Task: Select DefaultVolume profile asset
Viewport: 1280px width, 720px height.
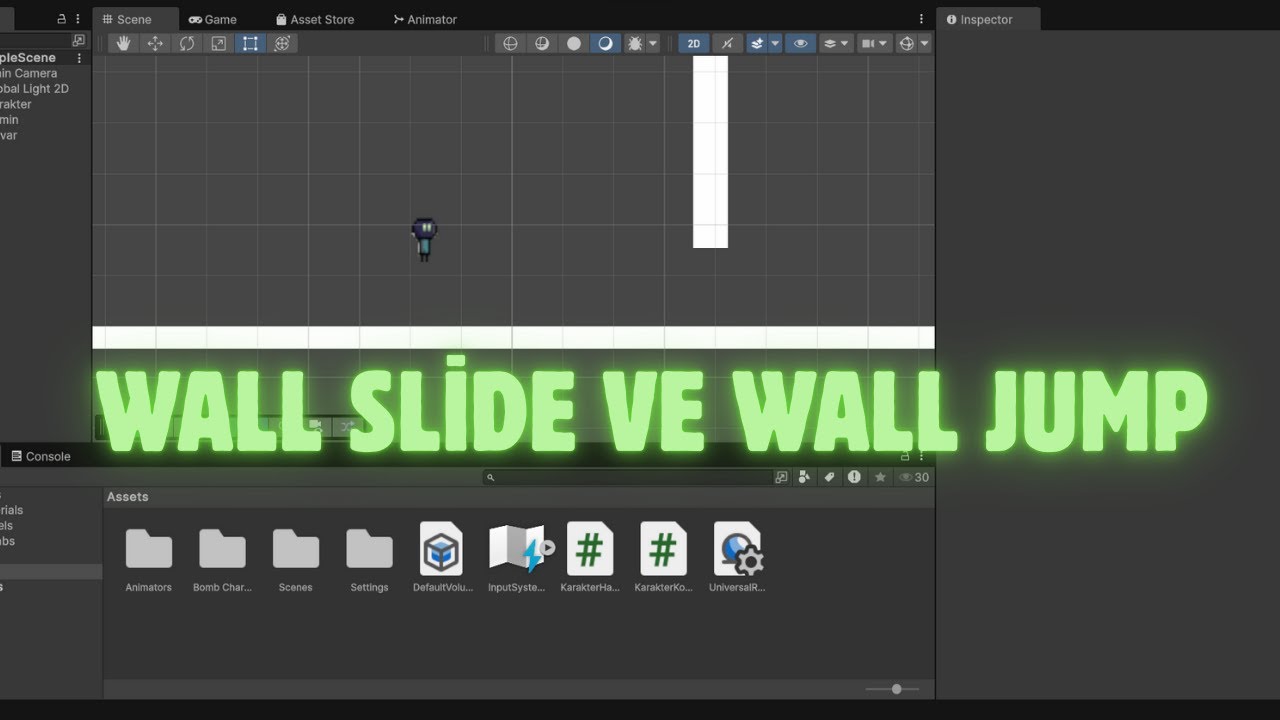Action: pyautogui.click(x=443, y=558)
